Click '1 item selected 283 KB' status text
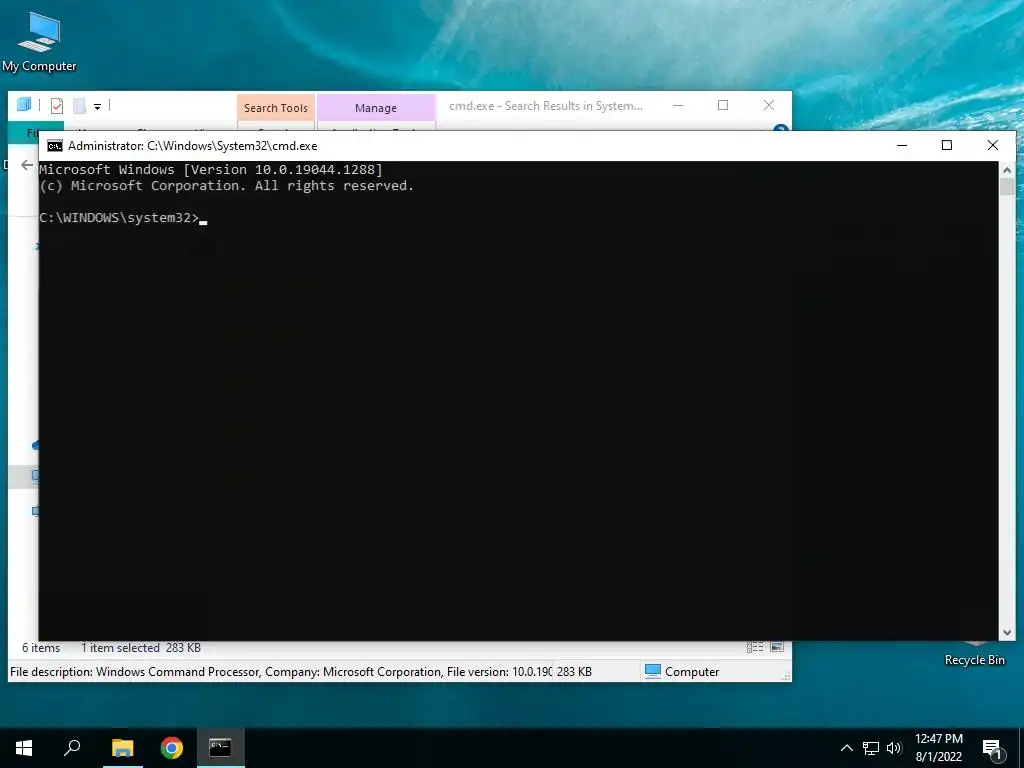Image resolution: width=1024 pixels, height=768 pixels. pos(141,648)
